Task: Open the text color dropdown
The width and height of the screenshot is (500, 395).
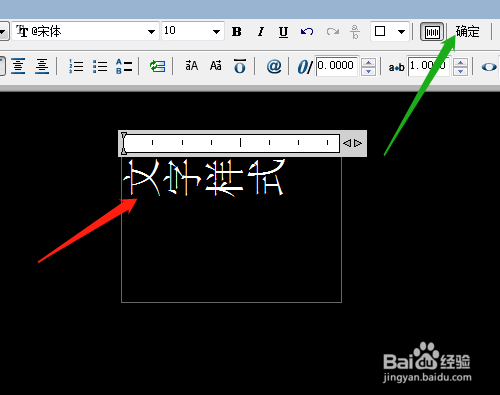Action: tap(401, 32)
